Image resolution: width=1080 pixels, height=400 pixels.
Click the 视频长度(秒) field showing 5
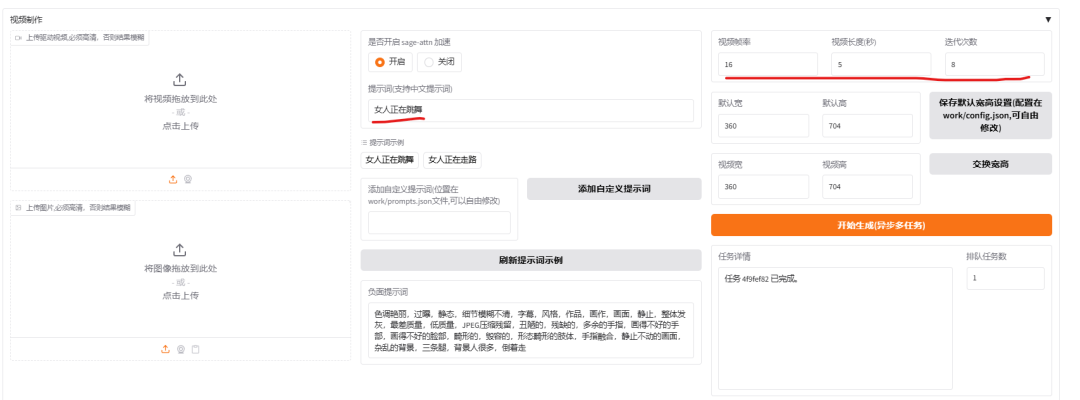(x=882, y=64)
